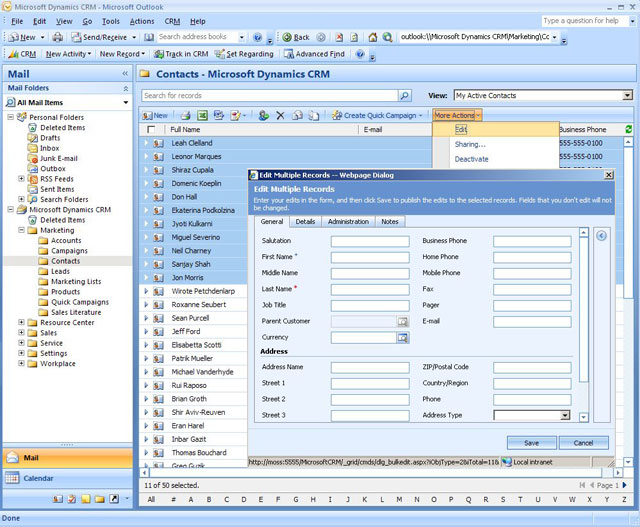
Task: Click the Refresh page icon in web toolbar
Action: tap(354, 37)
